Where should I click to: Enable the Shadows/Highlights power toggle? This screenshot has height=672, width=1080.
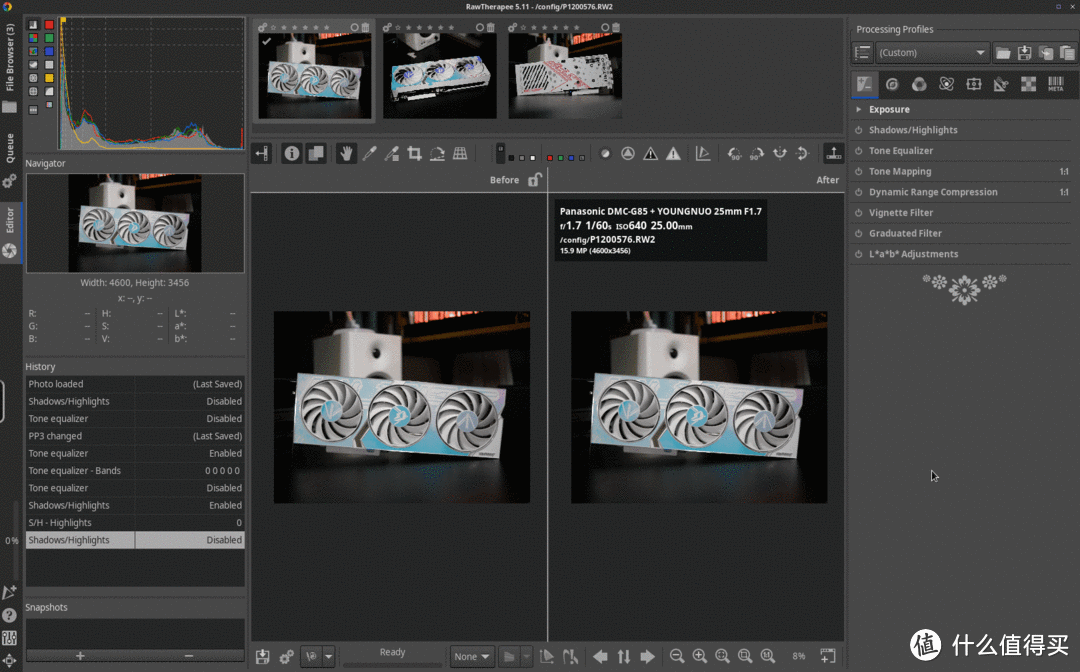point(859,130)
